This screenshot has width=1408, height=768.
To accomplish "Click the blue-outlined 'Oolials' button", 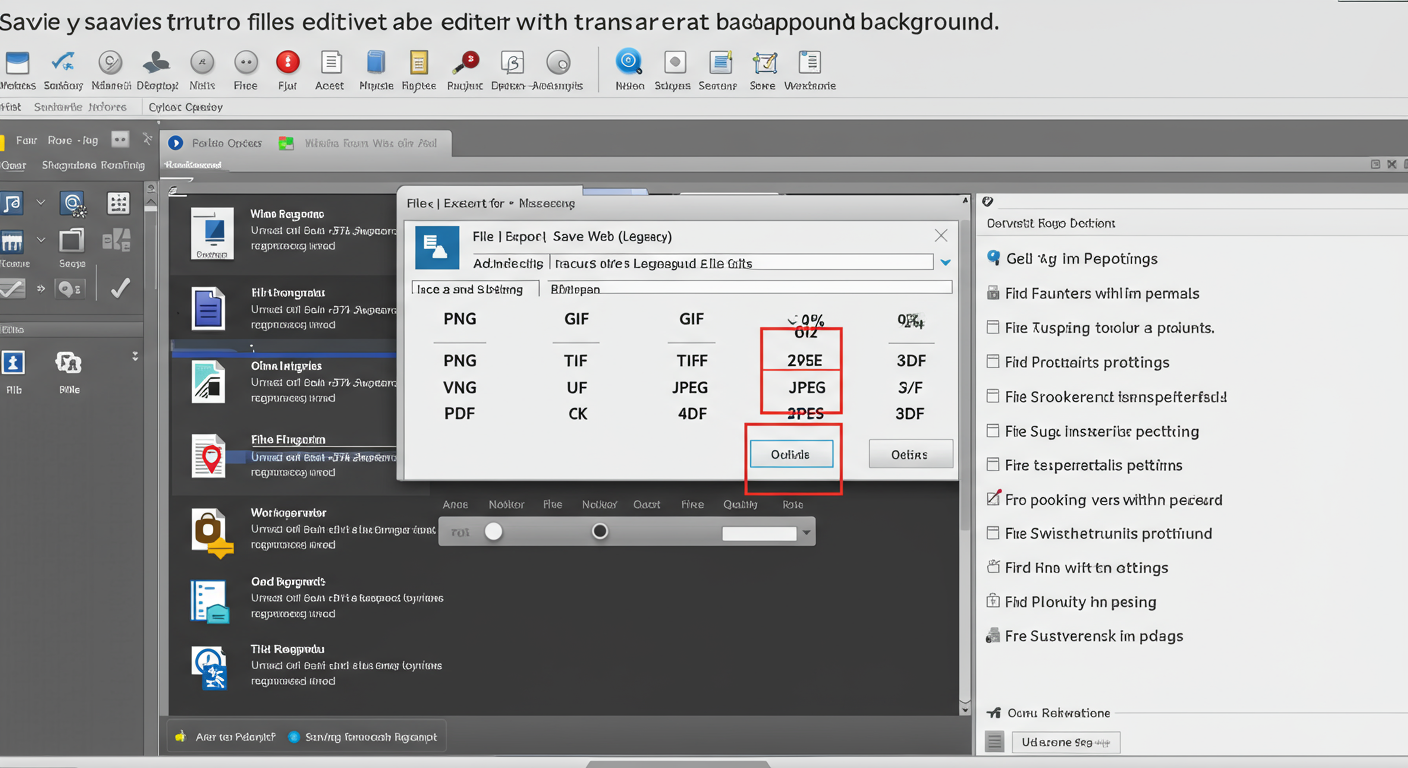I will pos(791,454).
